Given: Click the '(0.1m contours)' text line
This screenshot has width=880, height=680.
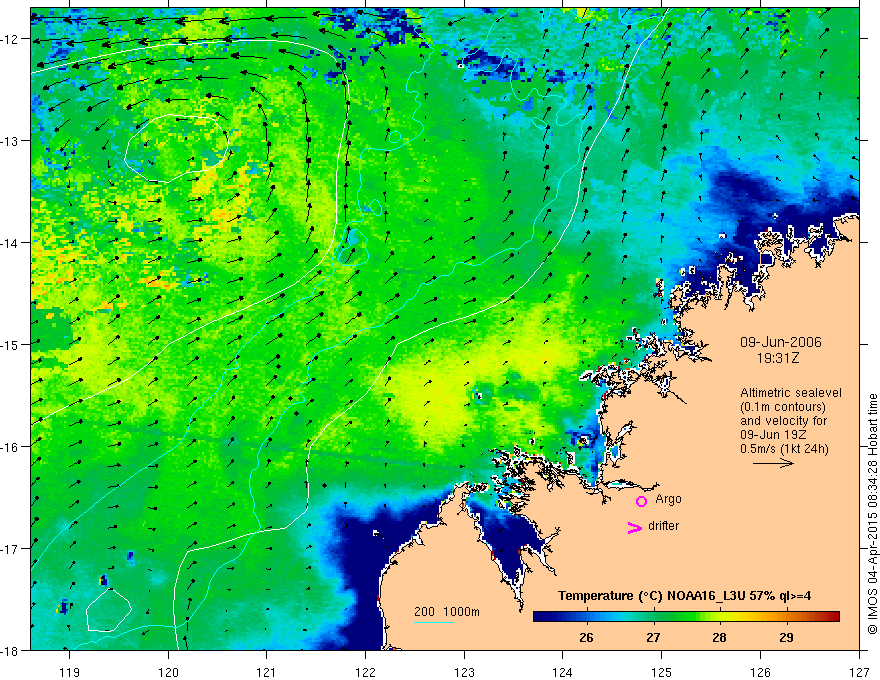Looking at the screenshot, I should 783,407.
